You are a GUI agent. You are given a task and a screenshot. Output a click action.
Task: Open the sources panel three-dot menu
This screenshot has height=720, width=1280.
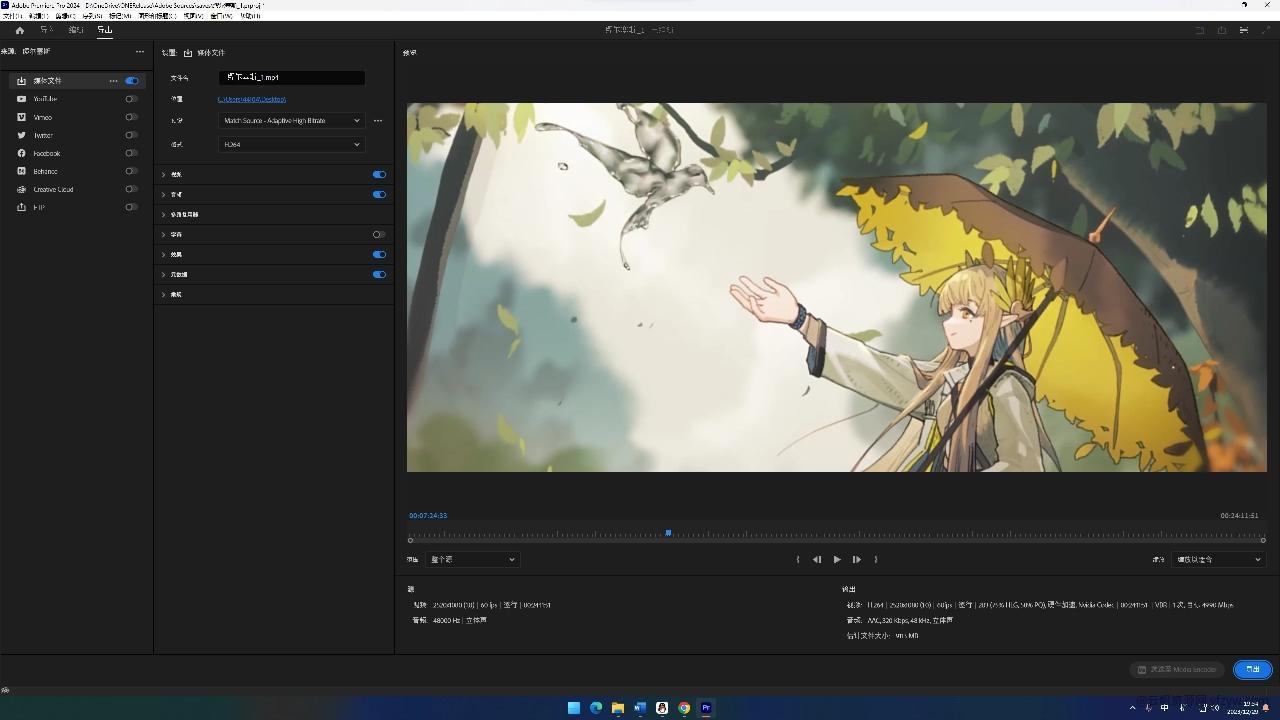pos(140,52)
